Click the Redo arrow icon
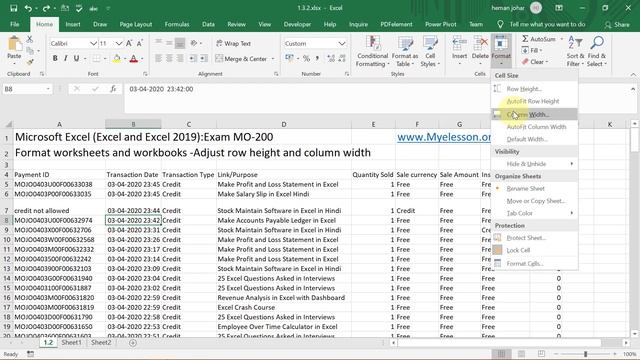The width and height of the screenshot is (640, 360). (x=46, y=8)
